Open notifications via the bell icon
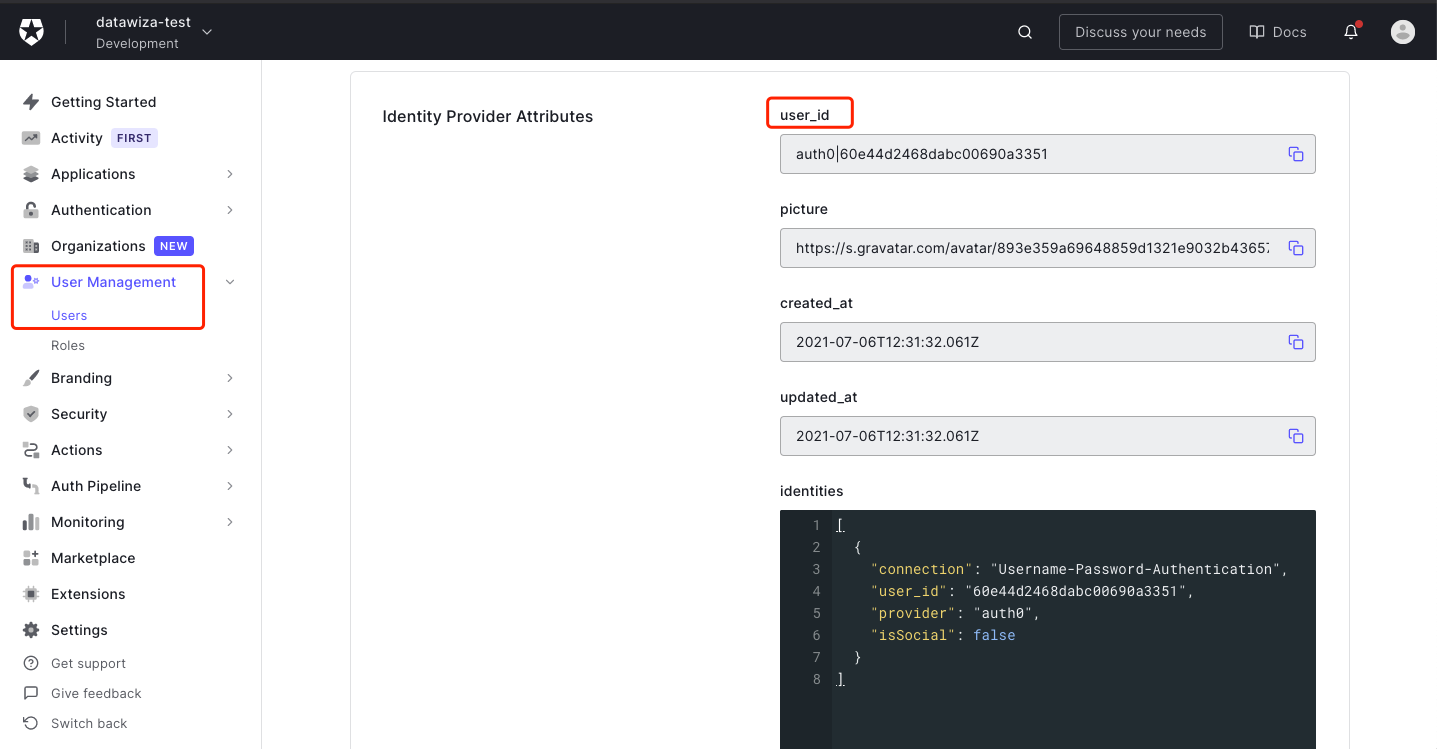 [1350, 31]
